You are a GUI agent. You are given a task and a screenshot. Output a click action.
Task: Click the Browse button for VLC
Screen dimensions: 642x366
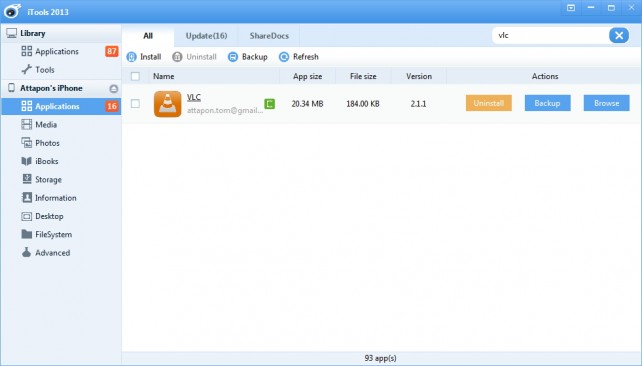[606, 103]
